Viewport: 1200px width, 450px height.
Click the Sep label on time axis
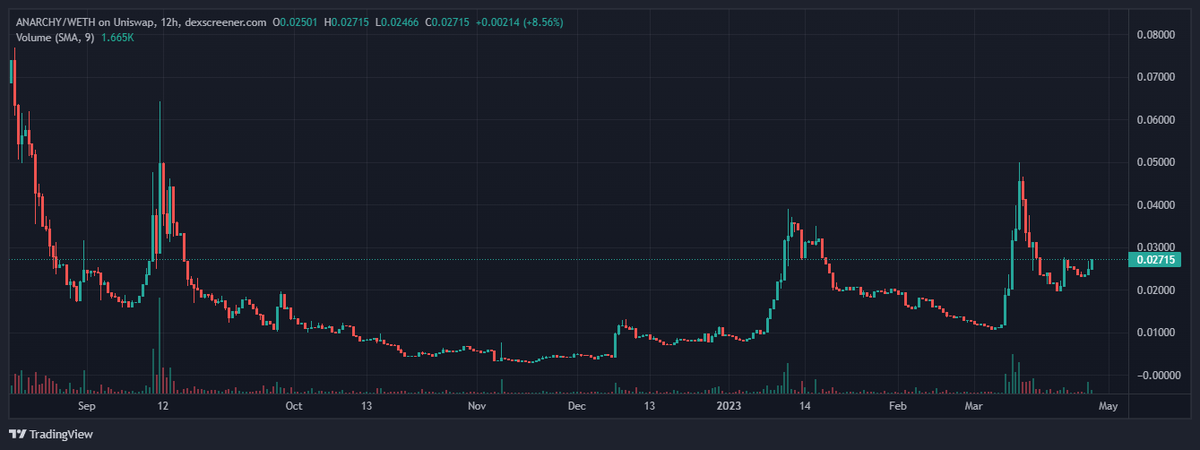[x=86, y=407]
